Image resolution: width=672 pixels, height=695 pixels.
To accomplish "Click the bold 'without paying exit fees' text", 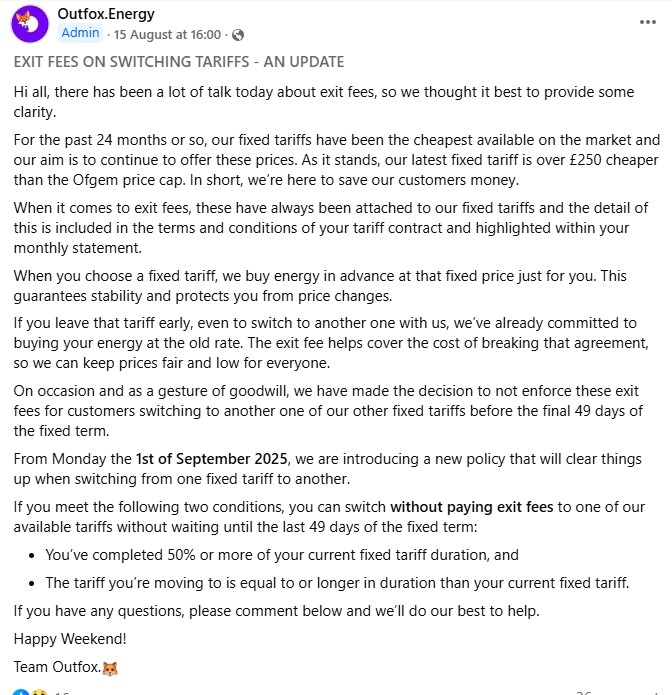I will click(472, 507).
